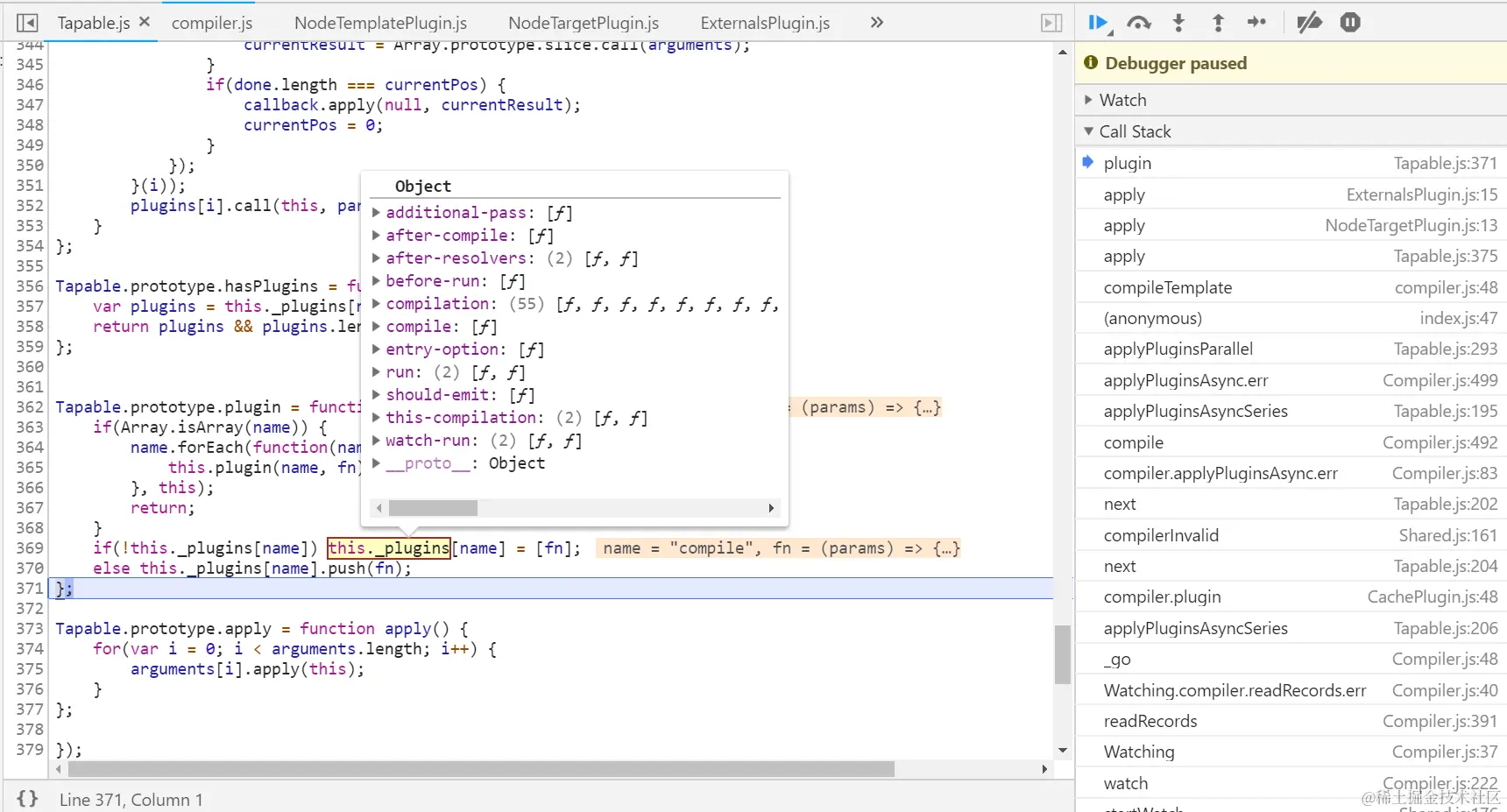Deactivate breakpoints toggle
Screen dimensions: 1507x812
pos(1309,23)
